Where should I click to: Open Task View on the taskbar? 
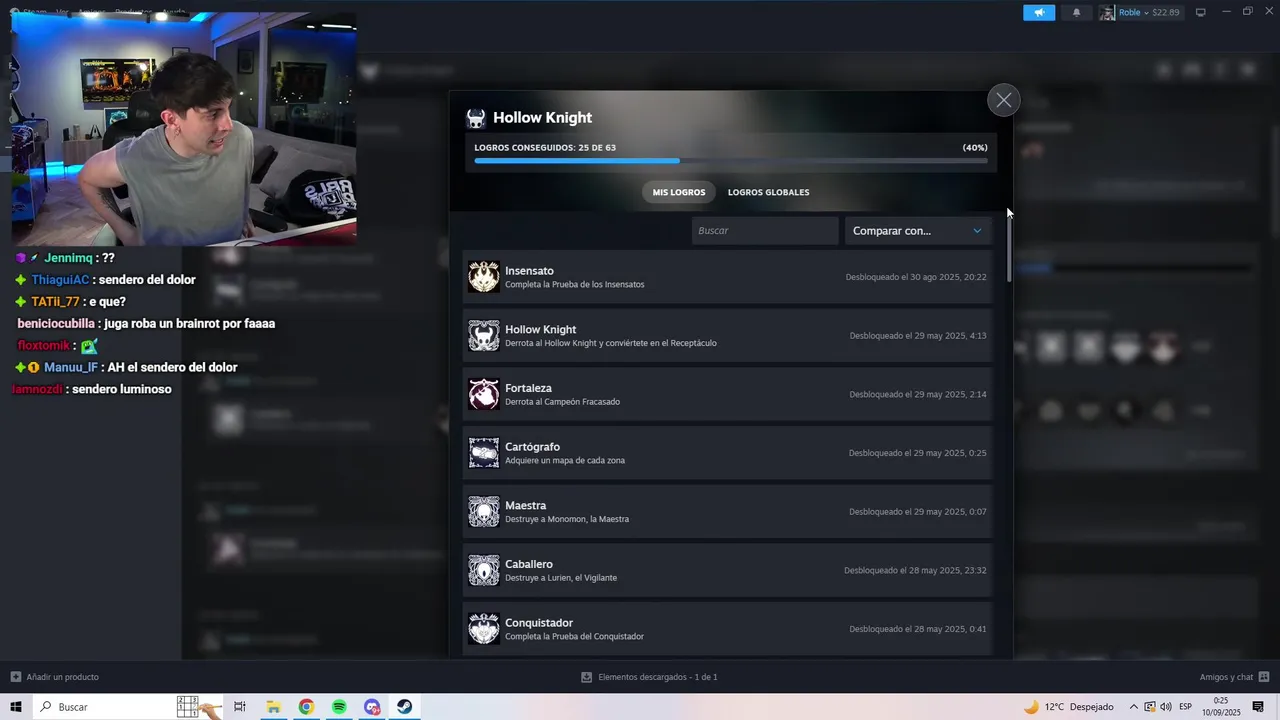point(240,707)
